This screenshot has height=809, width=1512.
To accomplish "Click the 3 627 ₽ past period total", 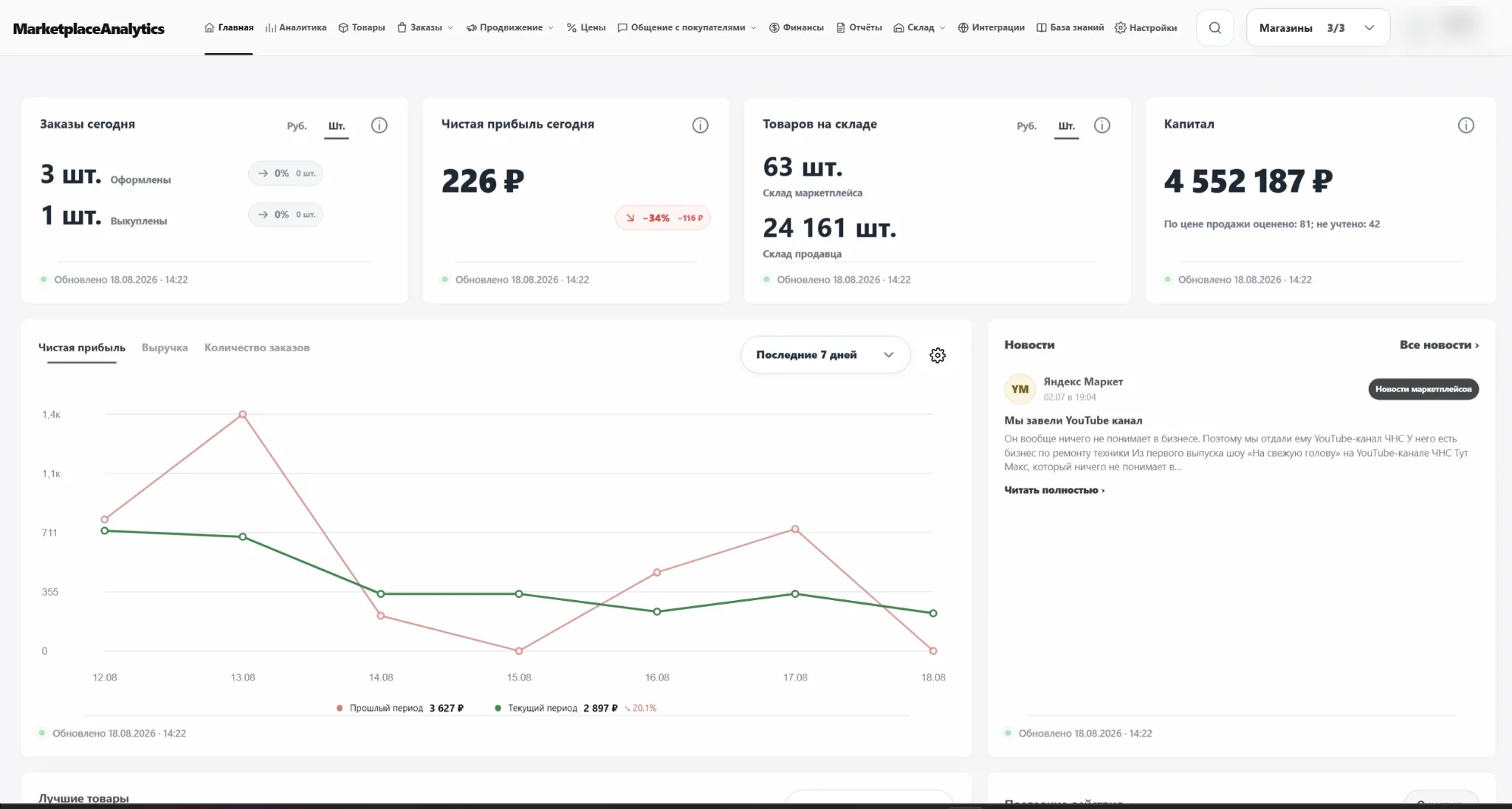I will point(447,708).
